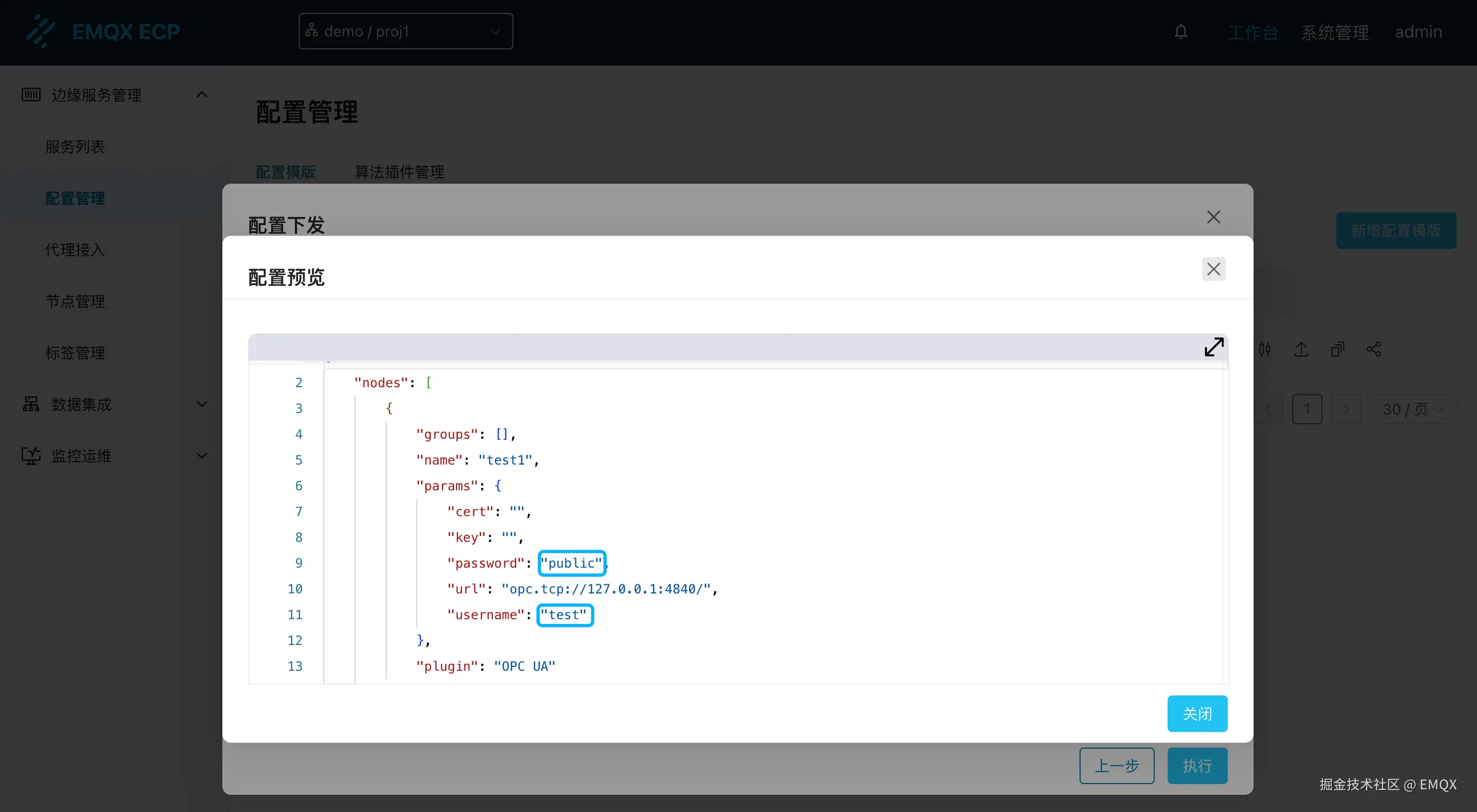Click the upload icon in toolbar
This screenshot has width=1477, height=812.
click(1301, 349)
